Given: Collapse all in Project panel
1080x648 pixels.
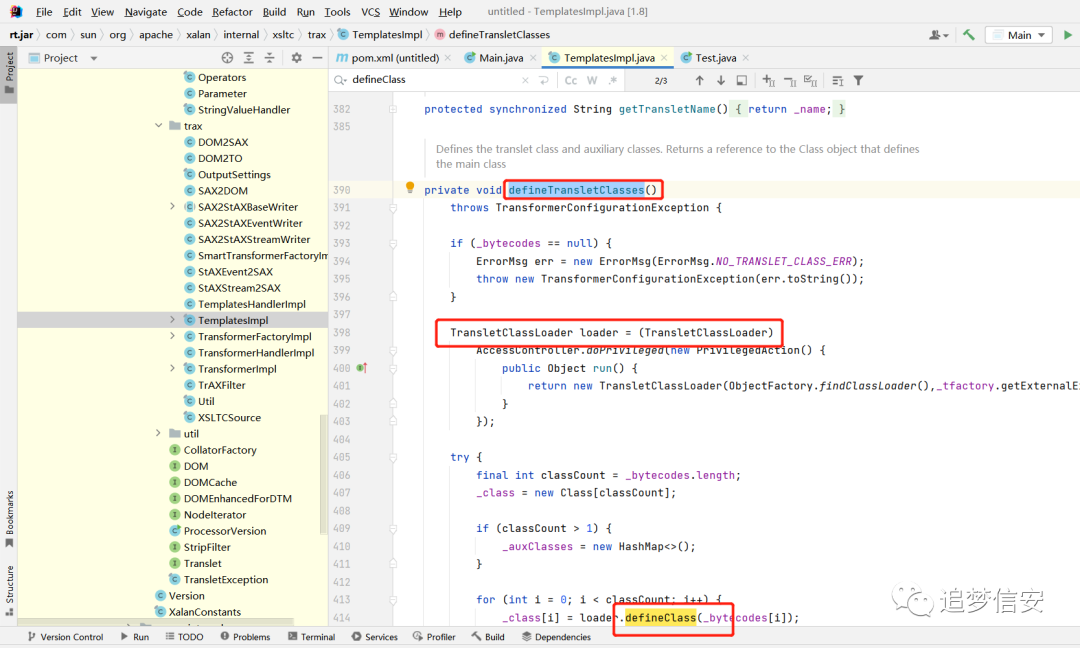Looking at the screenshot, I should coord(269,58).
